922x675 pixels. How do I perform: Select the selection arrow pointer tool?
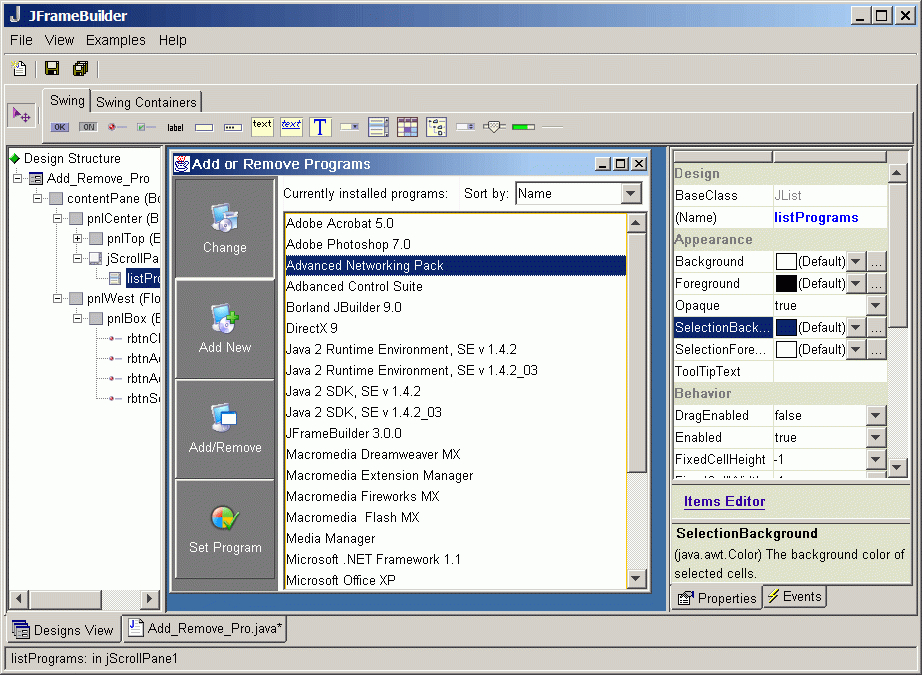coord(22,115)
